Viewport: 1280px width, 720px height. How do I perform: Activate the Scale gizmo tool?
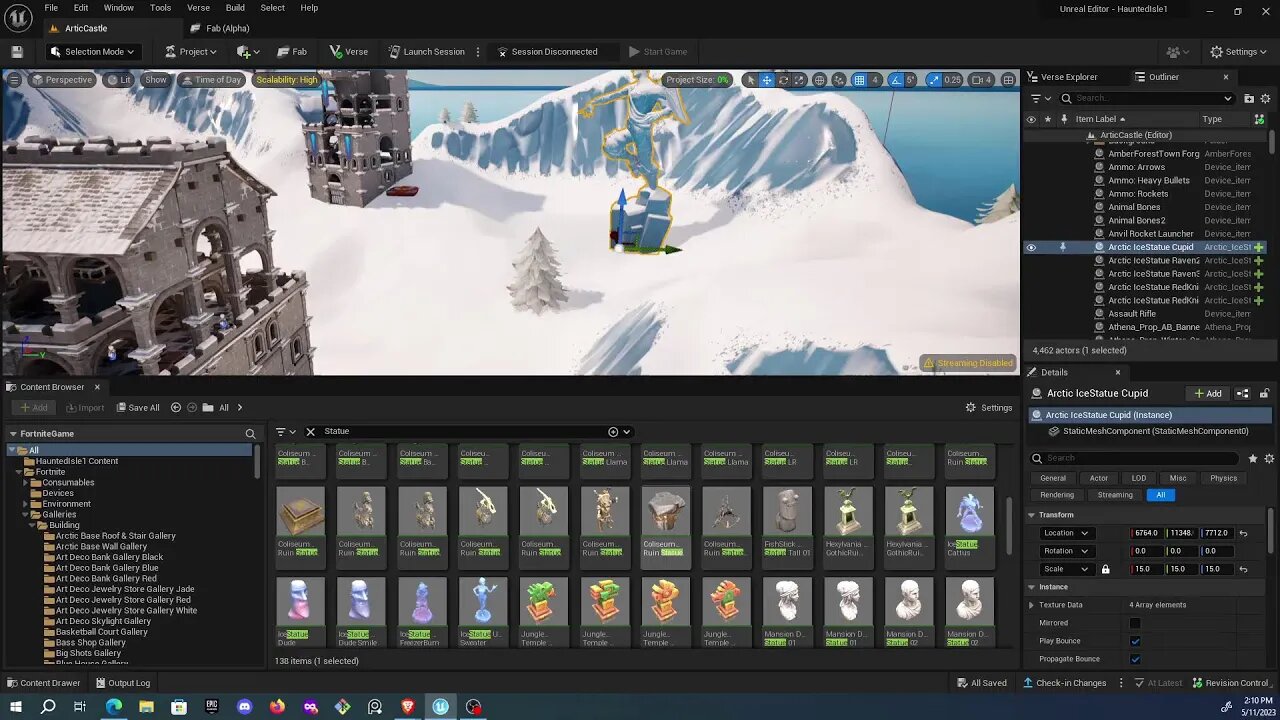(x=799, y=80)
